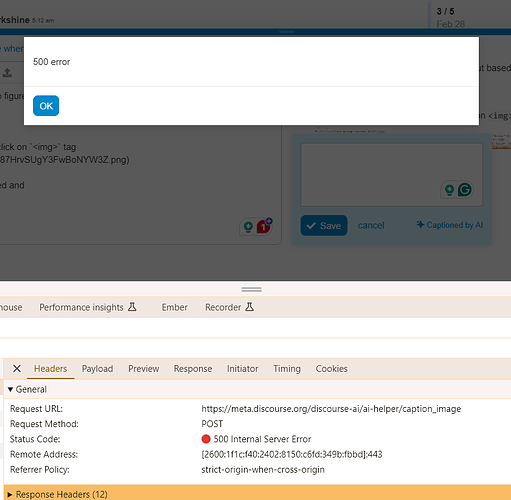Open the Ember devtools panel
The width and height of the screenshot is (511, 500).
pos(175,307)
